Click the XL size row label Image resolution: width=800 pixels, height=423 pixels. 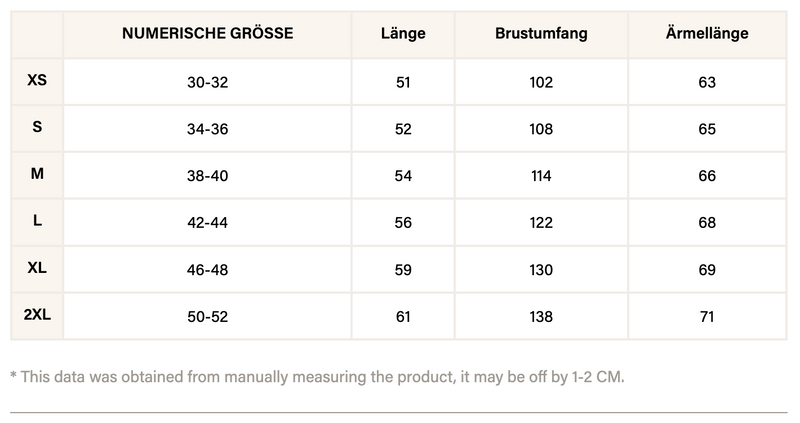[37, 268]
